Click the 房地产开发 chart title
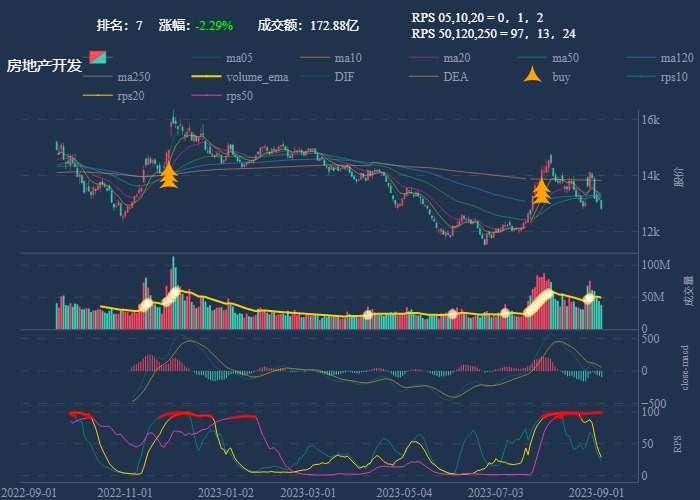This screenshot has height=500, width=700. click(x=43, y=65)
